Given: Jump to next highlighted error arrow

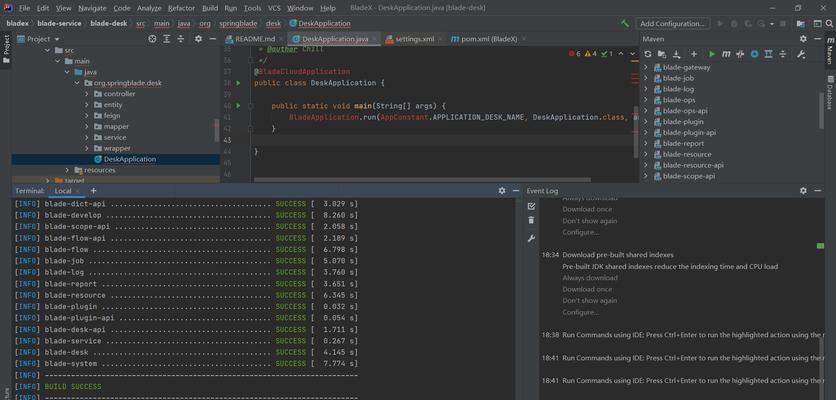Looking at the screenshot, I should (x=633, y=54).
